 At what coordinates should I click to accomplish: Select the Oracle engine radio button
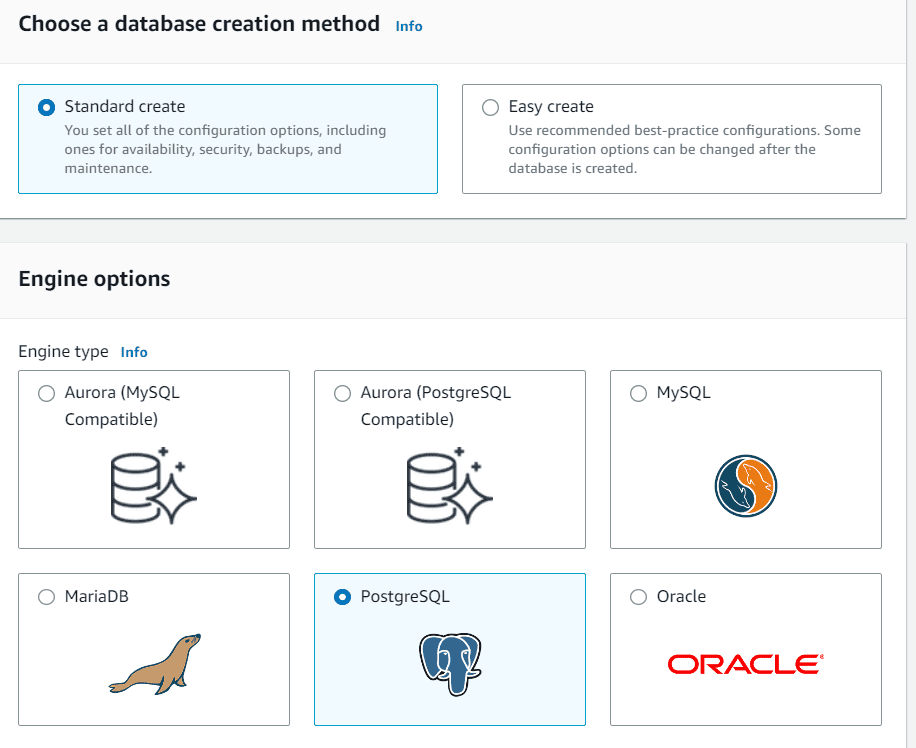[x=639, y=597]
